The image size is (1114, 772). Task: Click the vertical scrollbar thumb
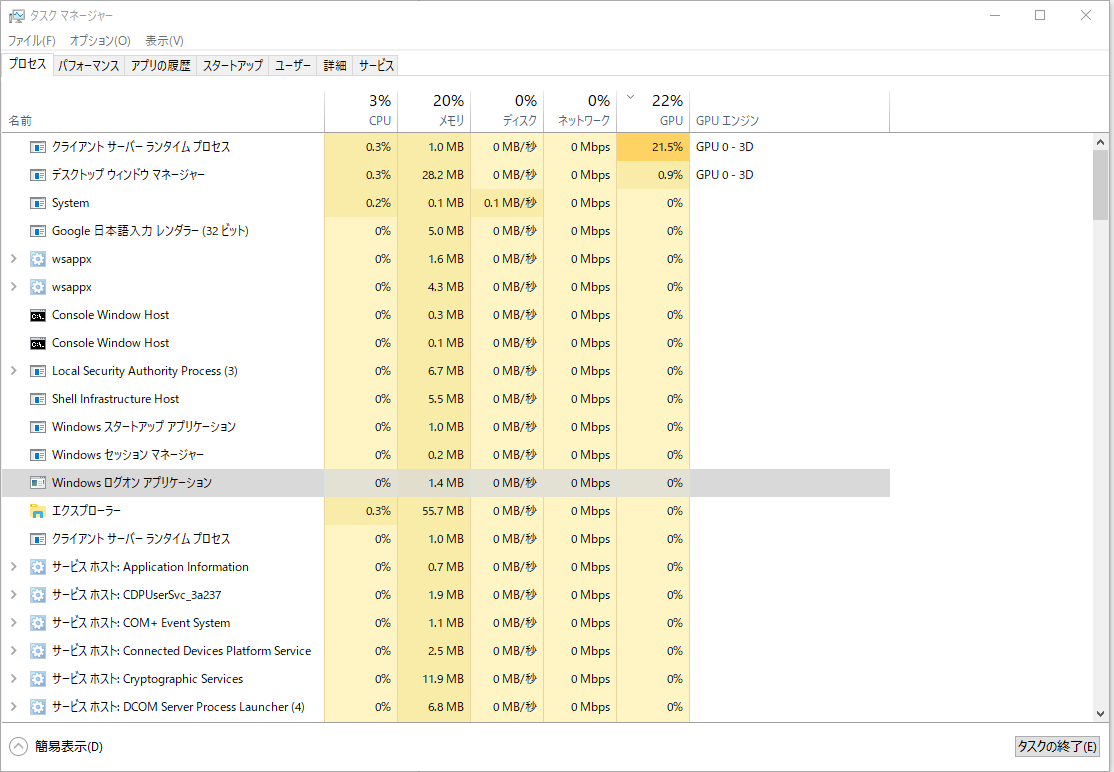pyautogui.click(x=1100, y=185)
